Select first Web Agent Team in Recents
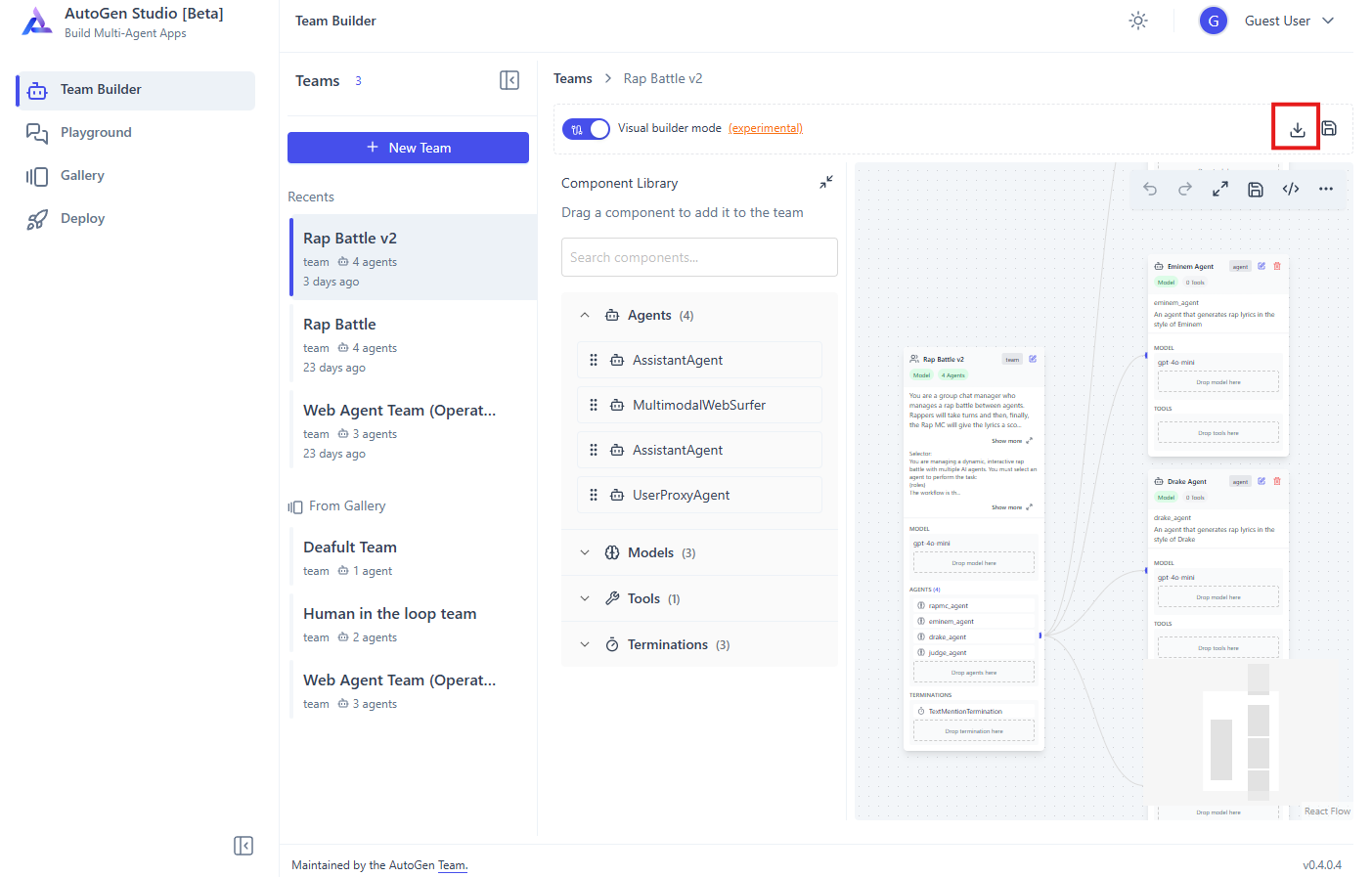The width and height of the screenshot is (1372, 877). 413,431
